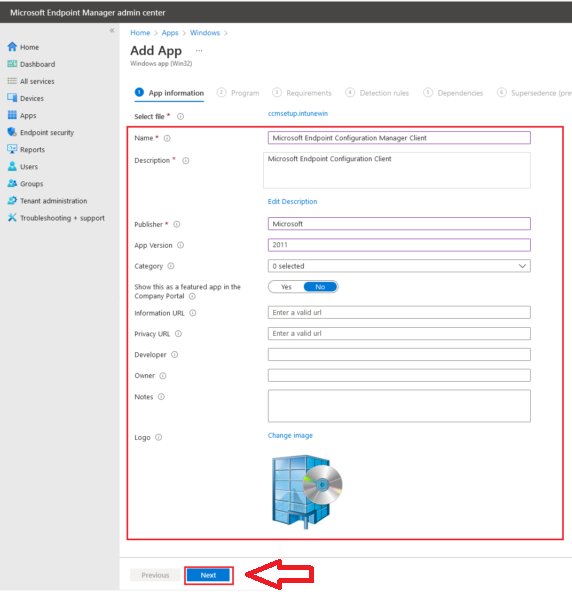Click into the Description text area
This screenshot has height=599, width=572.
click(397, 170)
